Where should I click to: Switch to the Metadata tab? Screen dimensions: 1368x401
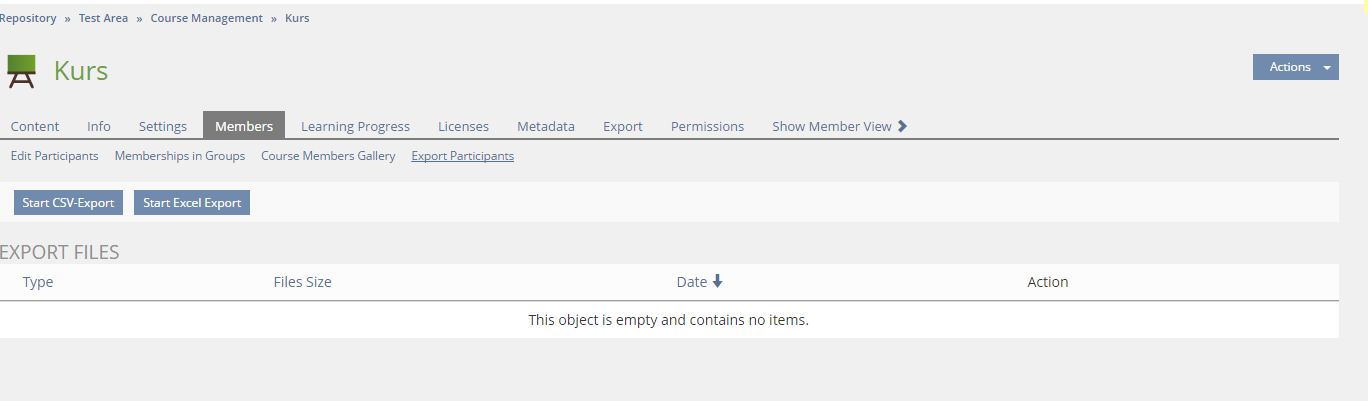[x=546, y=126]
